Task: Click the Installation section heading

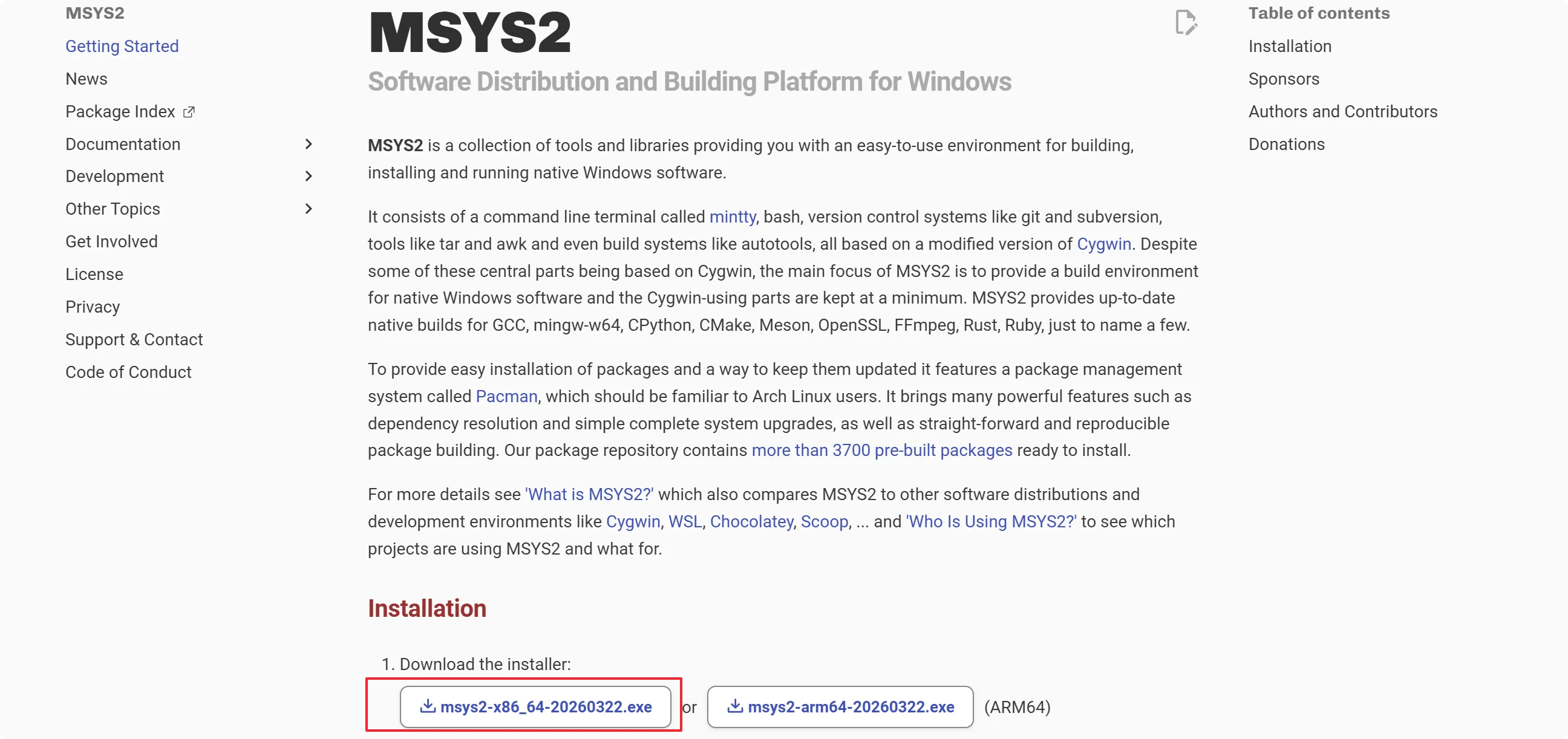Action: (x=427, y=609)
